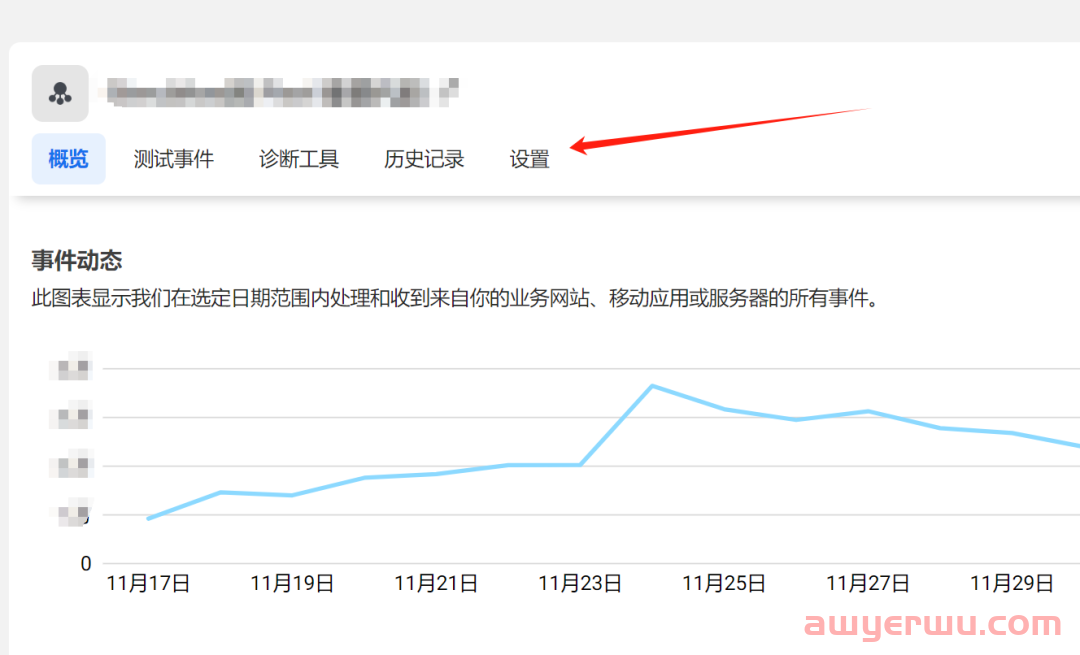Click the peak point on the event line chart
Image resolution: width=1080 pixels, height=655 pixels.
(x=652, y=386)
